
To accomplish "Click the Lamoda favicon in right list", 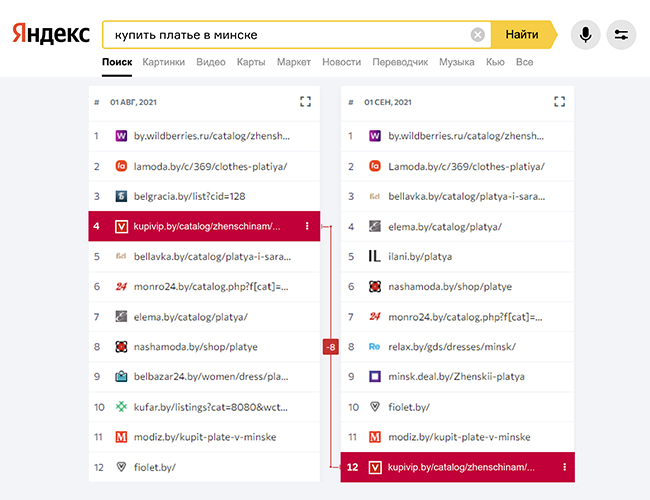I will [375, 166].
